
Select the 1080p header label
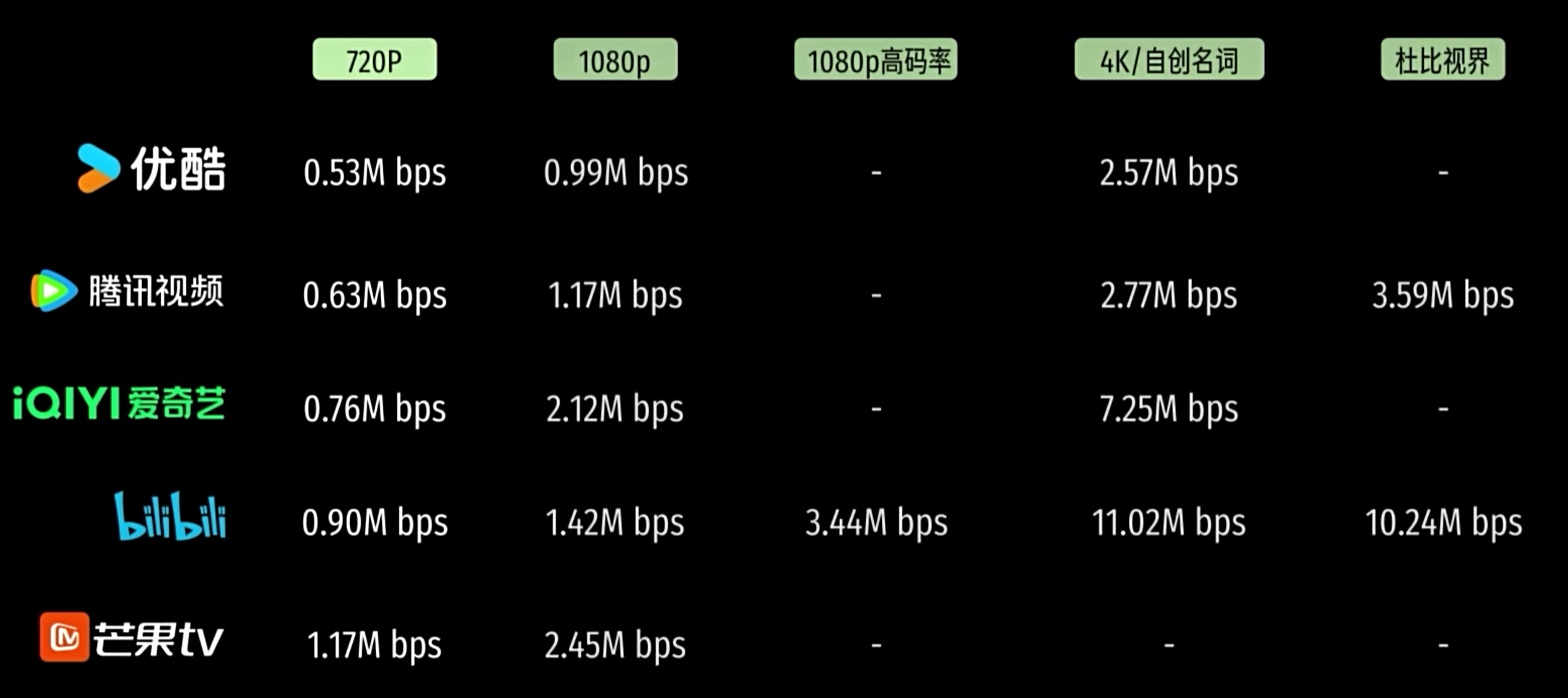pos(615,60)
